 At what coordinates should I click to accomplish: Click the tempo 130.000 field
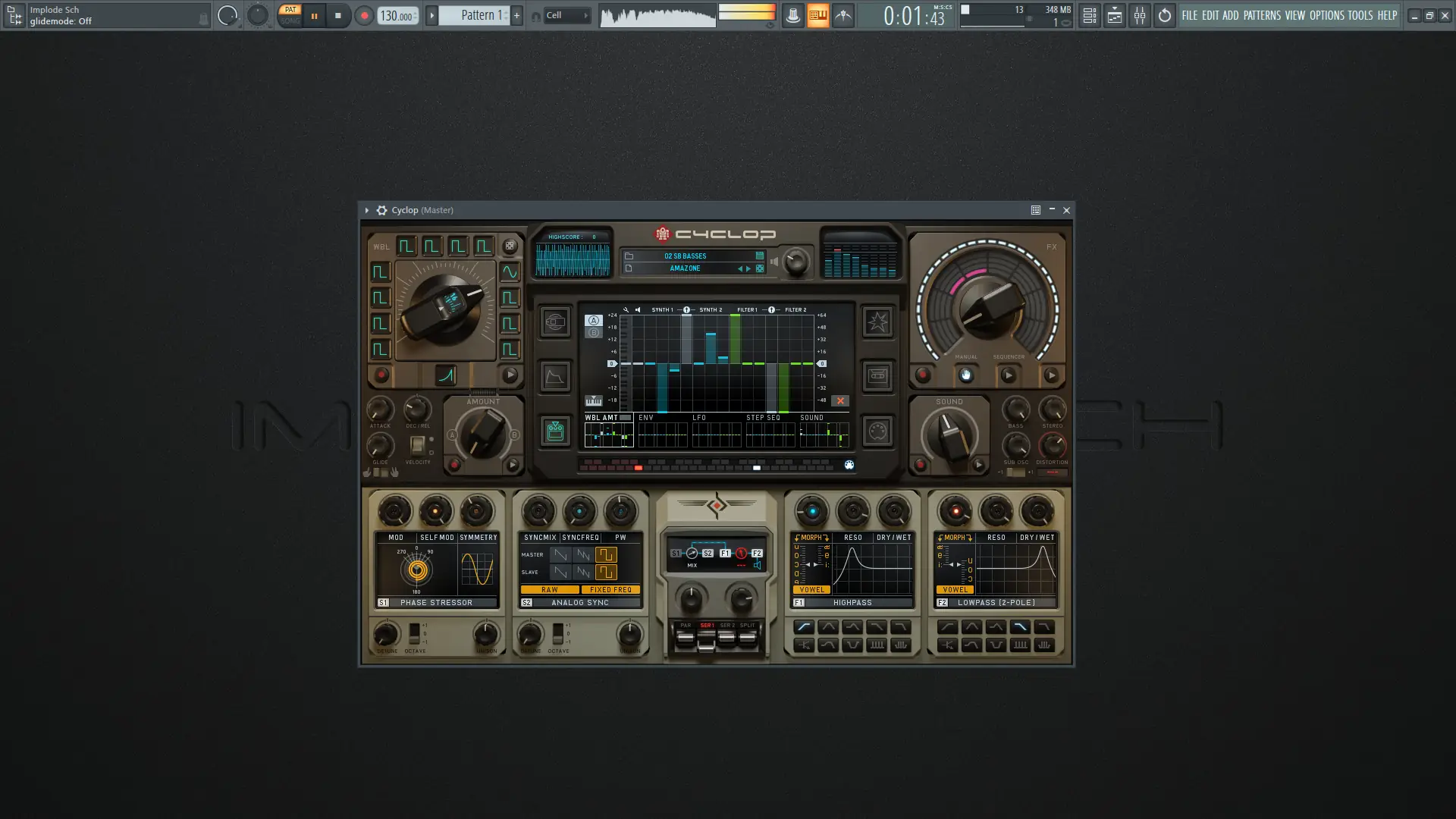point(396,15)
